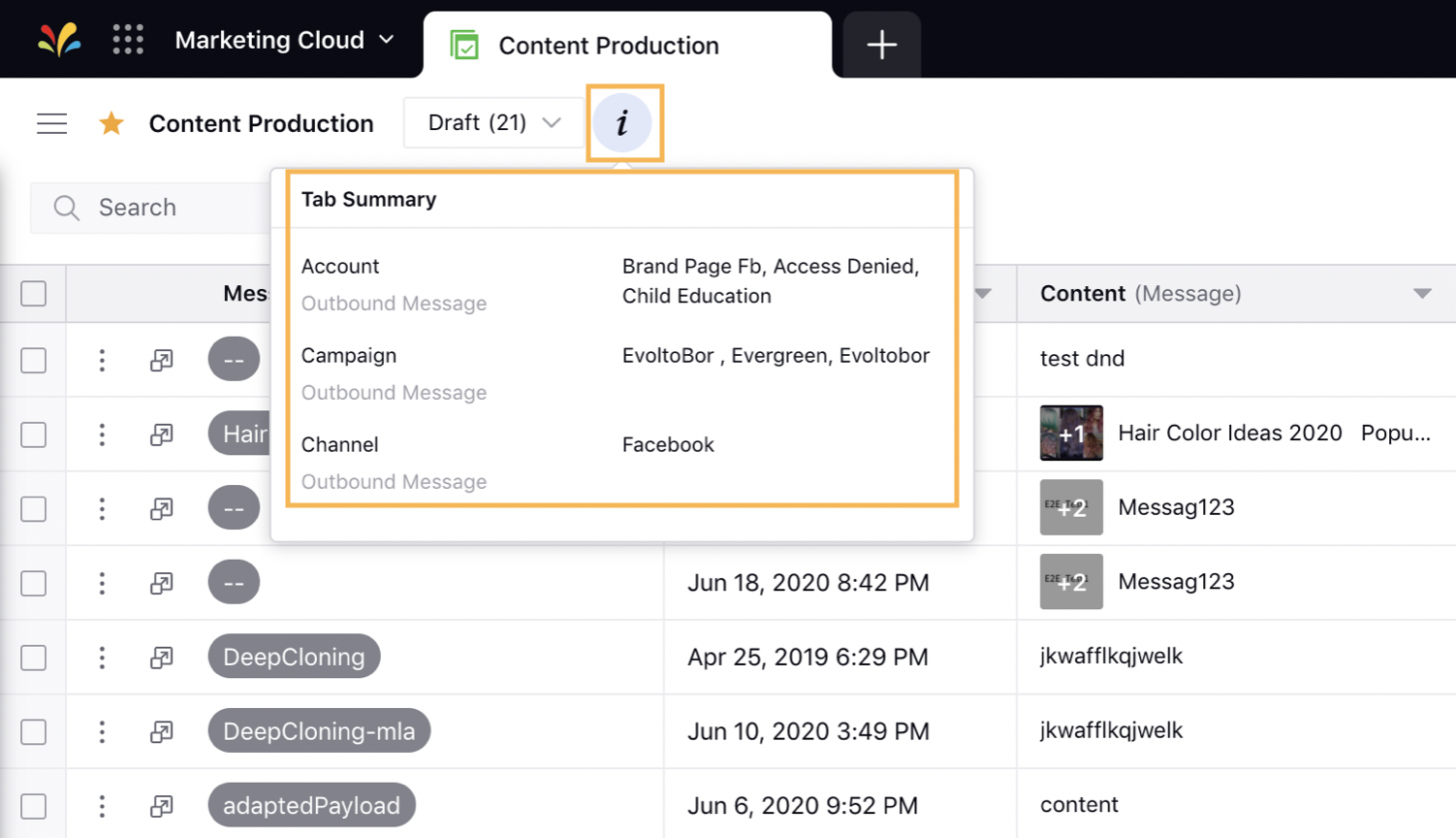Click the DeepCloning-mla tag pill

[319, 731]
